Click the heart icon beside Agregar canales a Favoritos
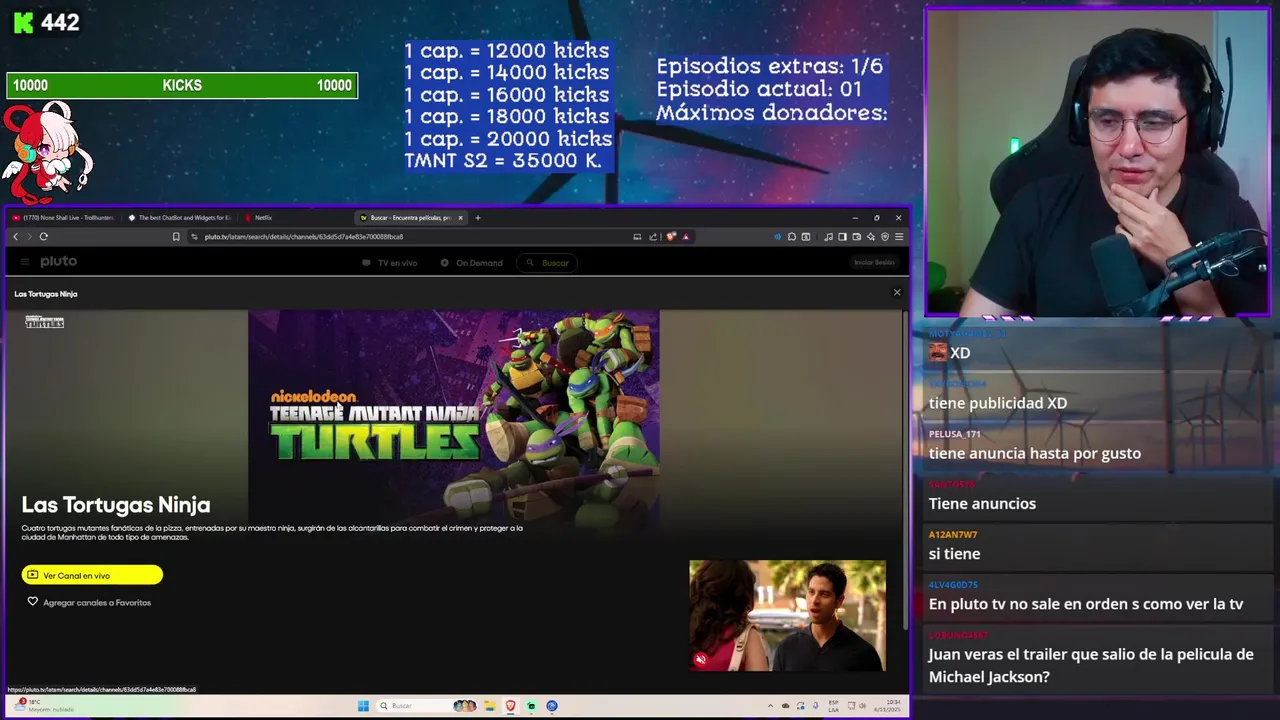This screenshot has width=1280, height=720. click(32, 602)
